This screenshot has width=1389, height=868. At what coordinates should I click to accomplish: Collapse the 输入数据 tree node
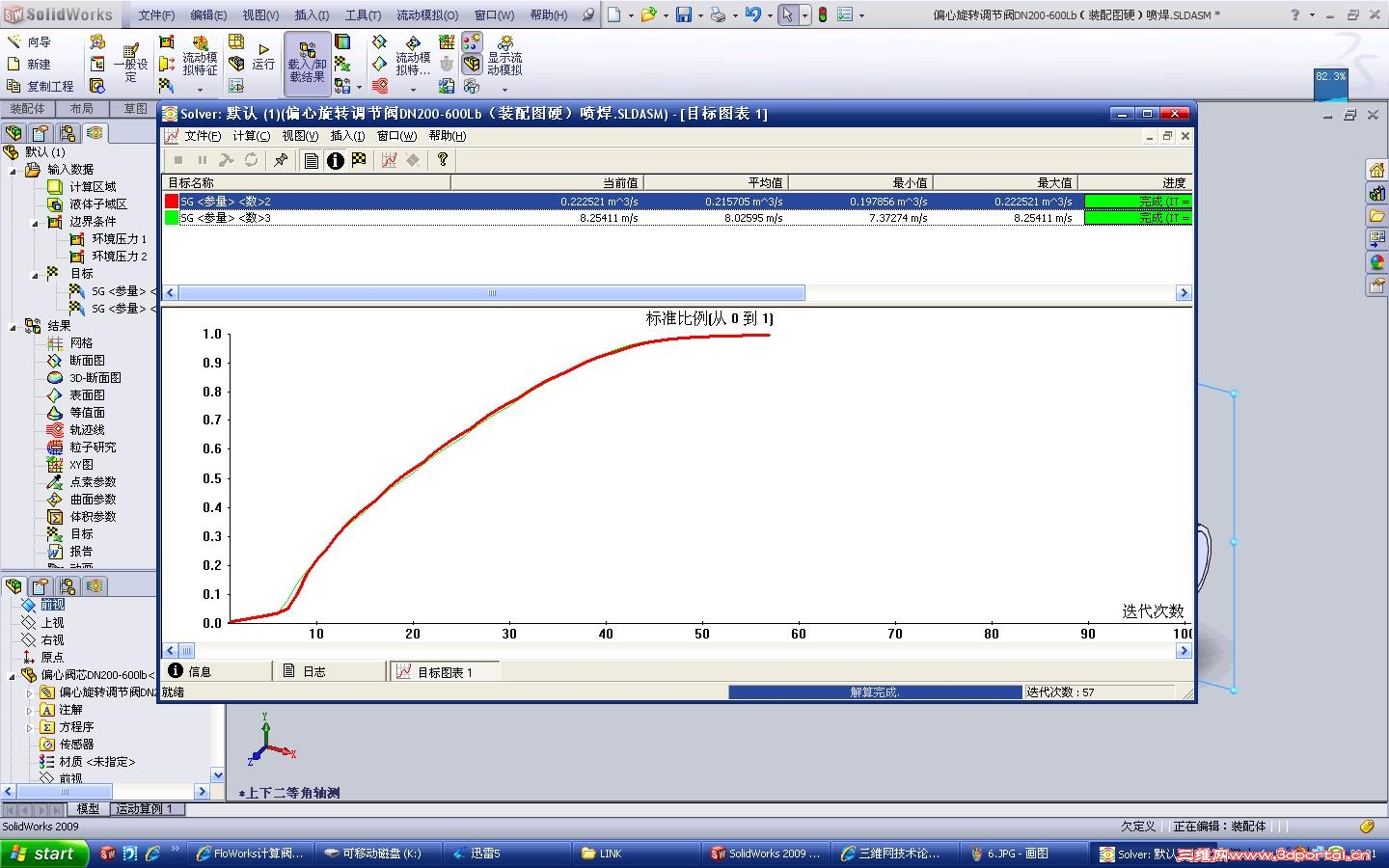point(14,171)
